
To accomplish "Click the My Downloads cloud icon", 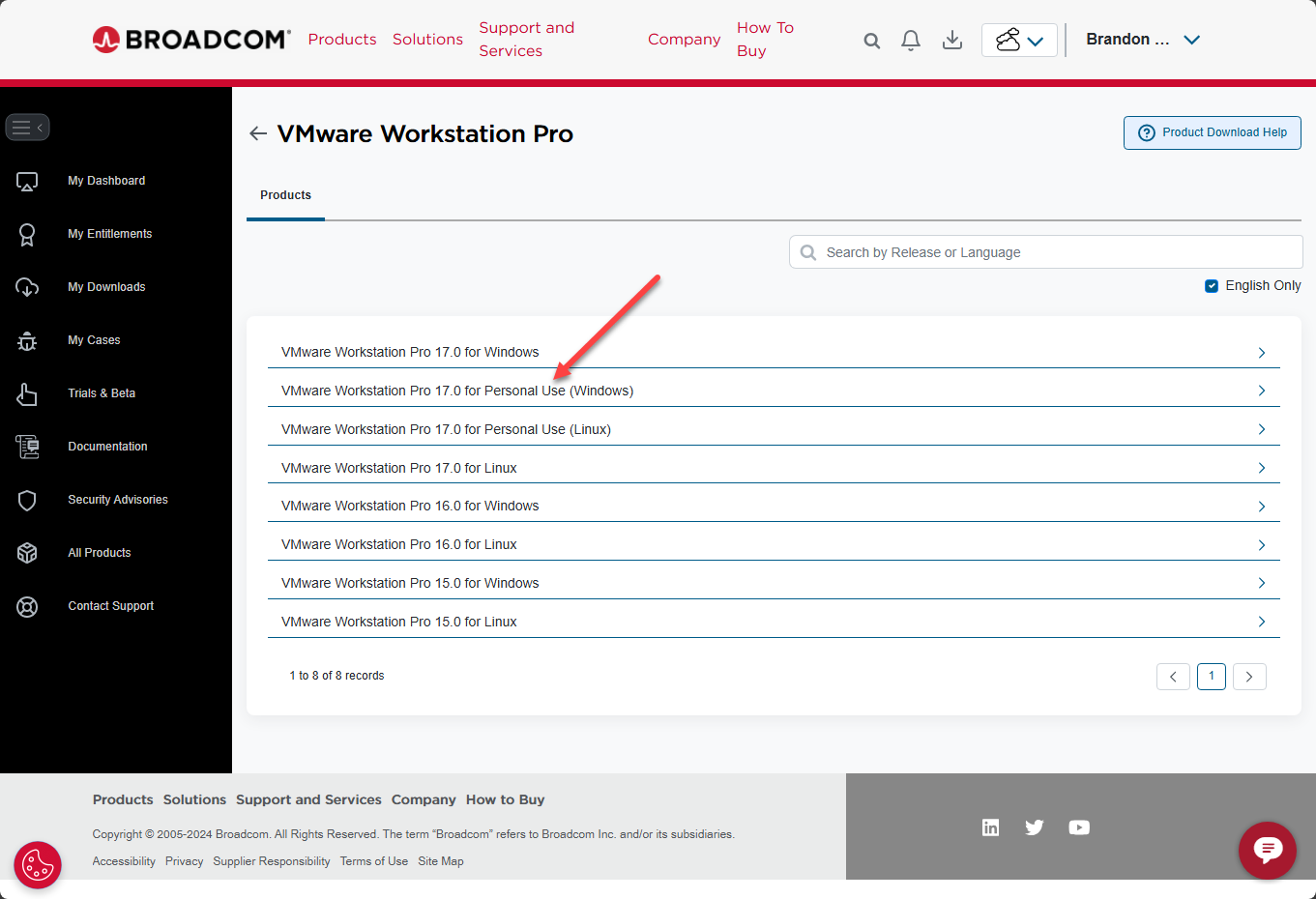I will (27, 287).
